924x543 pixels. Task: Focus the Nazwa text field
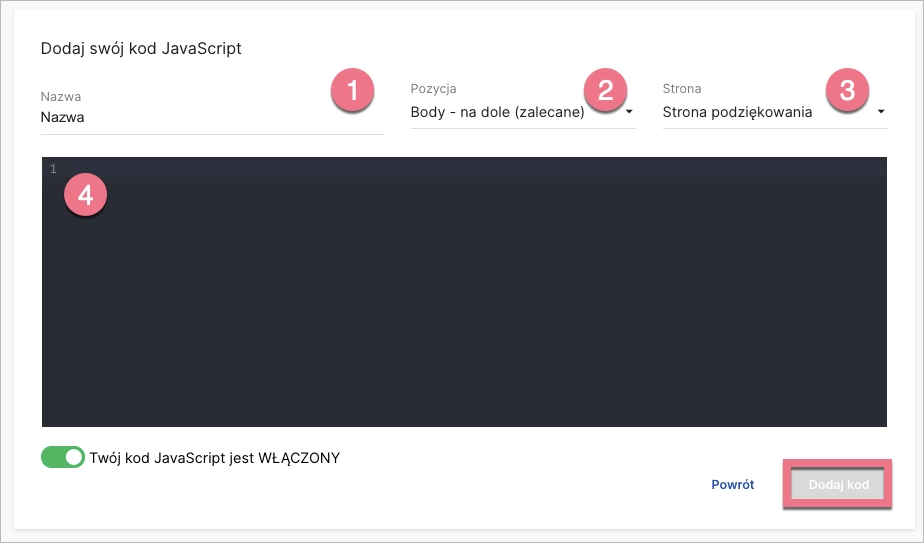(211, 117)
